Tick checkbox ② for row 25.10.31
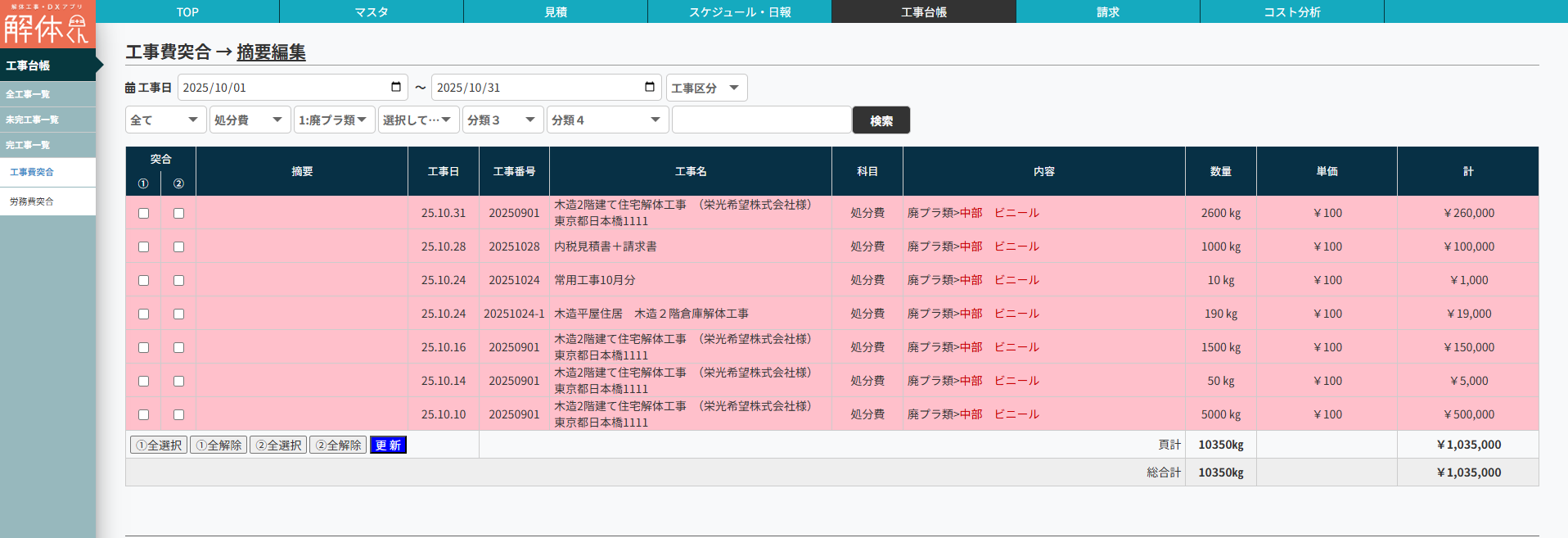This screenshot has height=538, width=1568. [178, 213]
